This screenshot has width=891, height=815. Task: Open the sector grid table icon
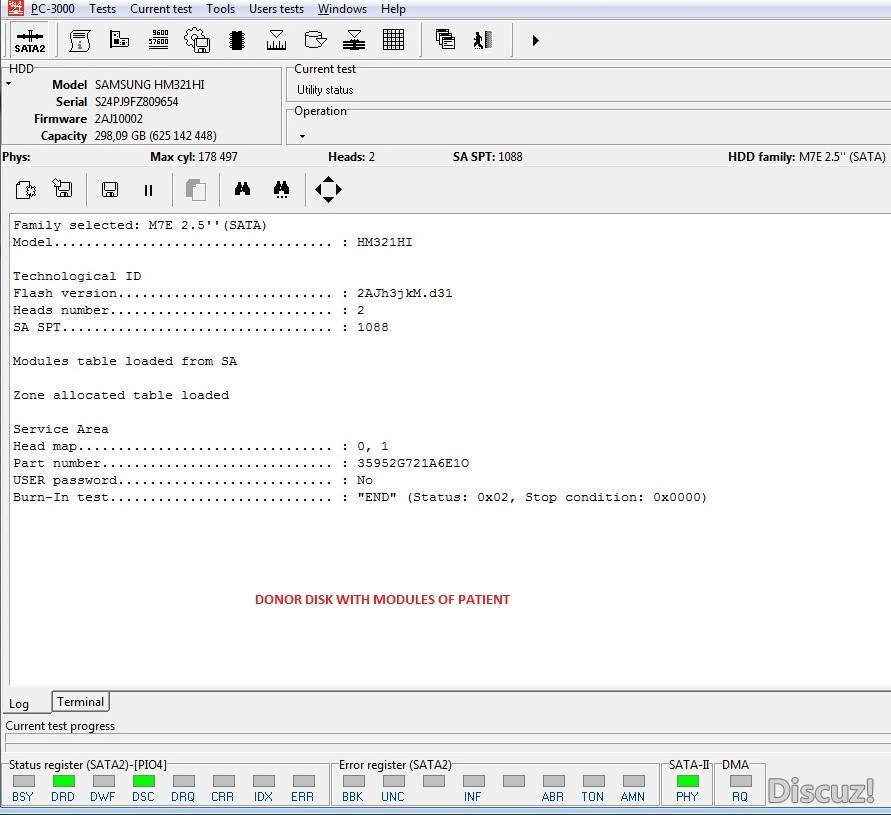point(393,40)
